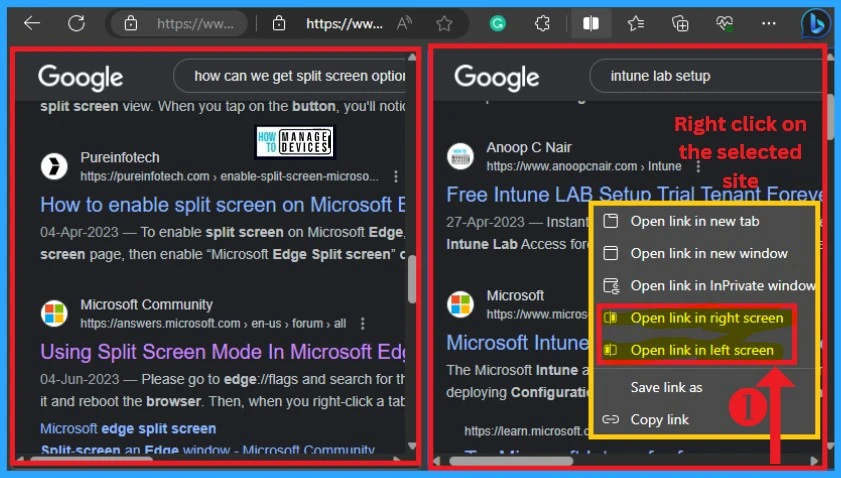Image resolution: width=841 pixels, height=478 pixels.
Task: Go back with the browser back arrow
Action: tap(32, 23)
